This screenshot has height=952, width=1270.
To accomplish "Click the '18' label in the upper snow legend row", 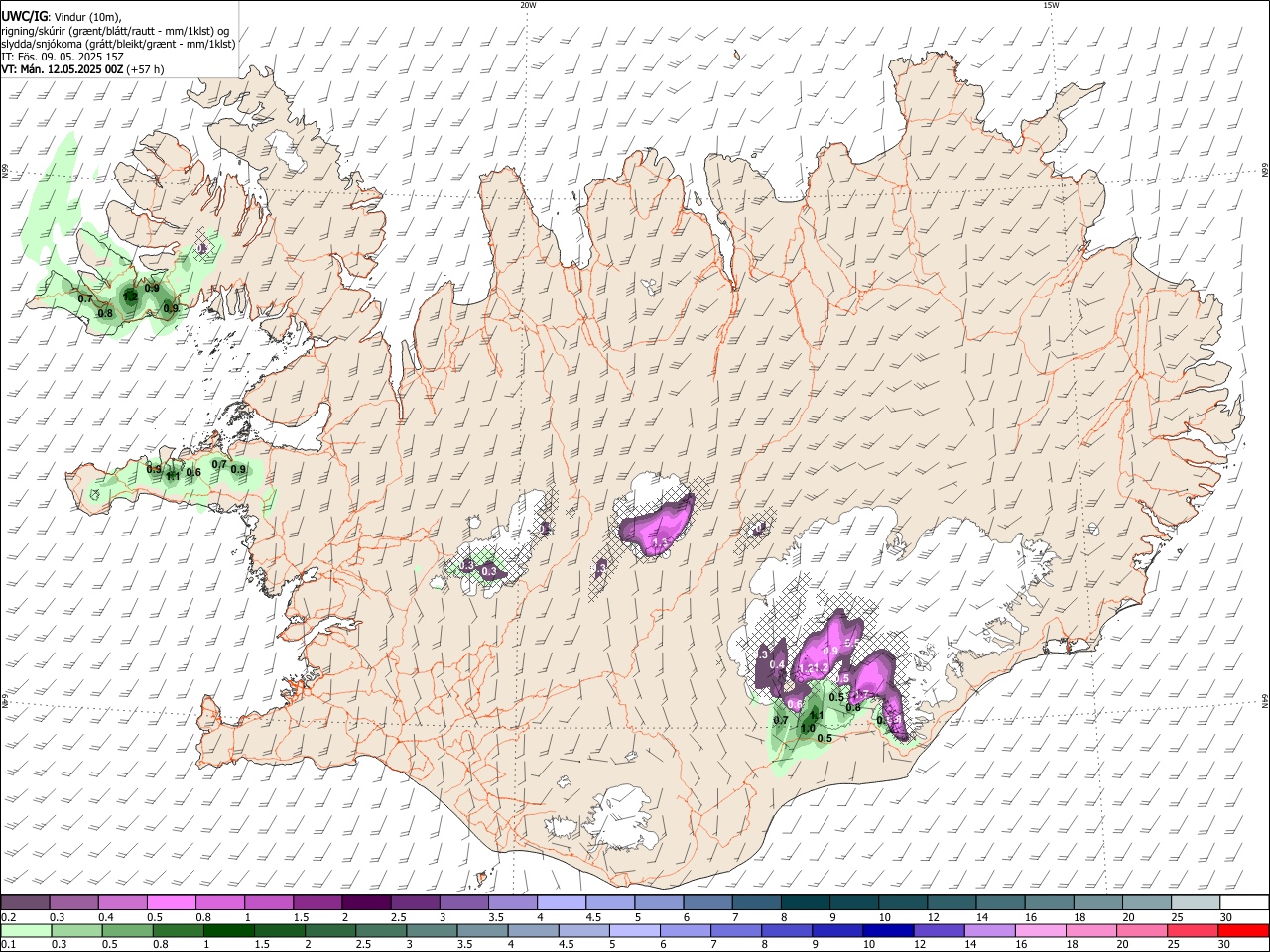I will 1079,917.
